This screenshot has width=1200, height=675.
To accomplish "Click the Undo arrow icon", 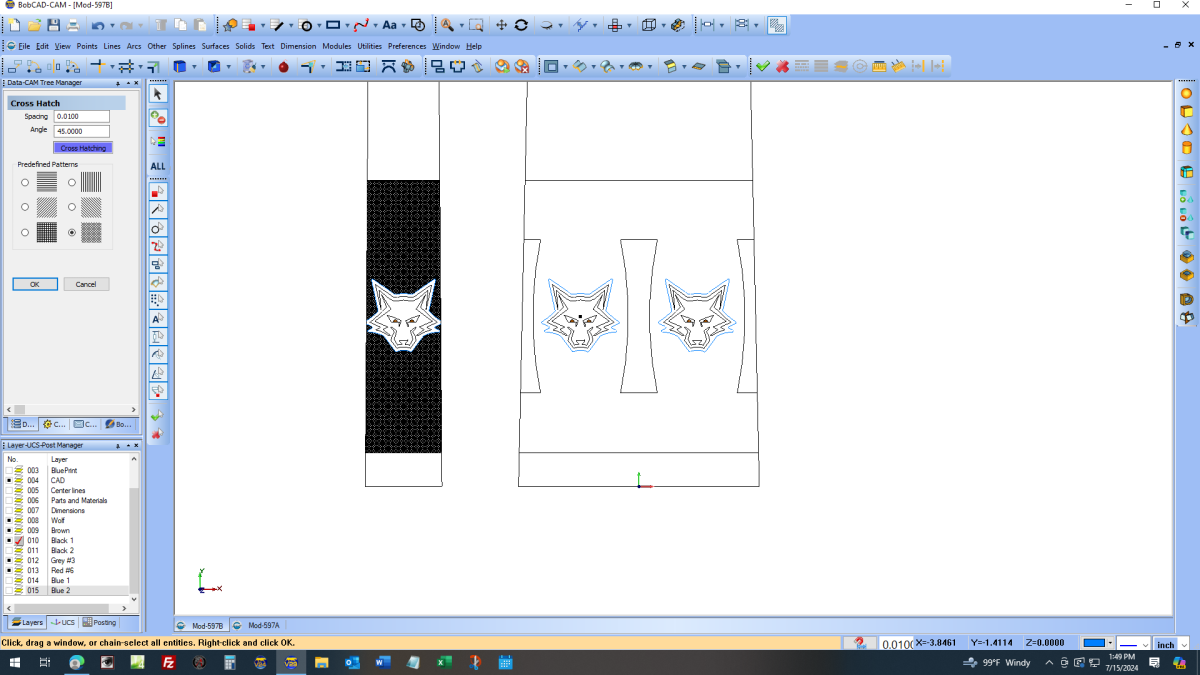I will coord(98,25).
